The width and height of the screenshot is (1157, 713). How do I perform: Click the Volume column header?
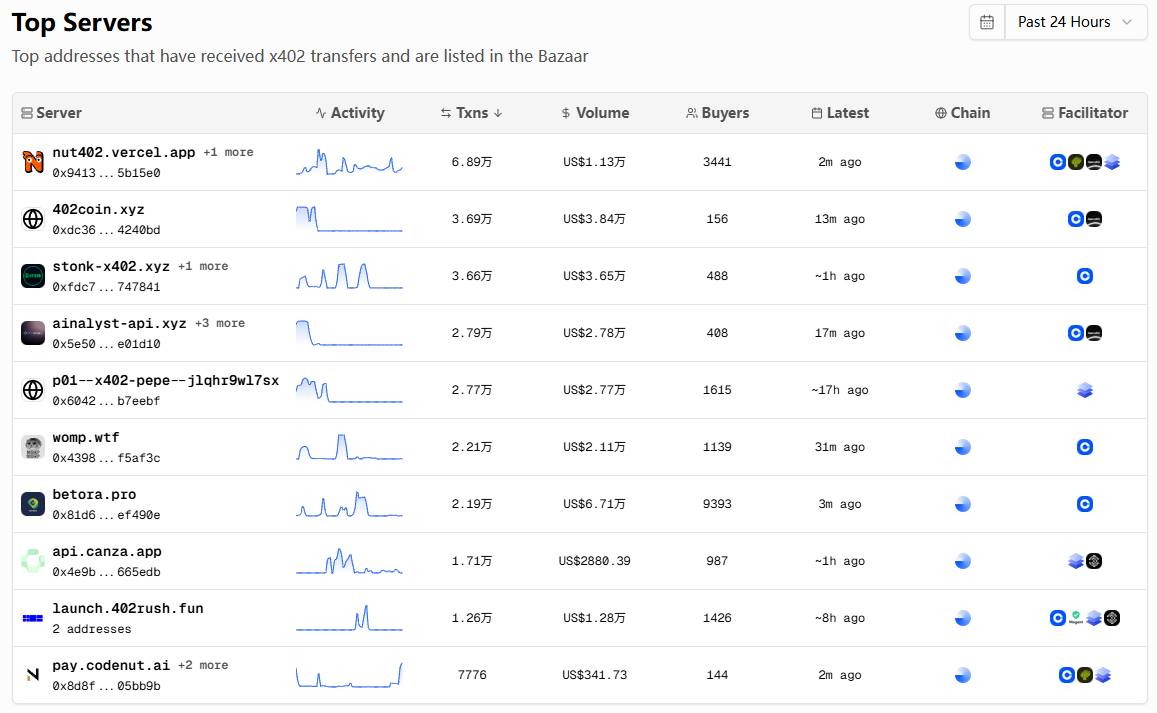(x=595, y=113)
